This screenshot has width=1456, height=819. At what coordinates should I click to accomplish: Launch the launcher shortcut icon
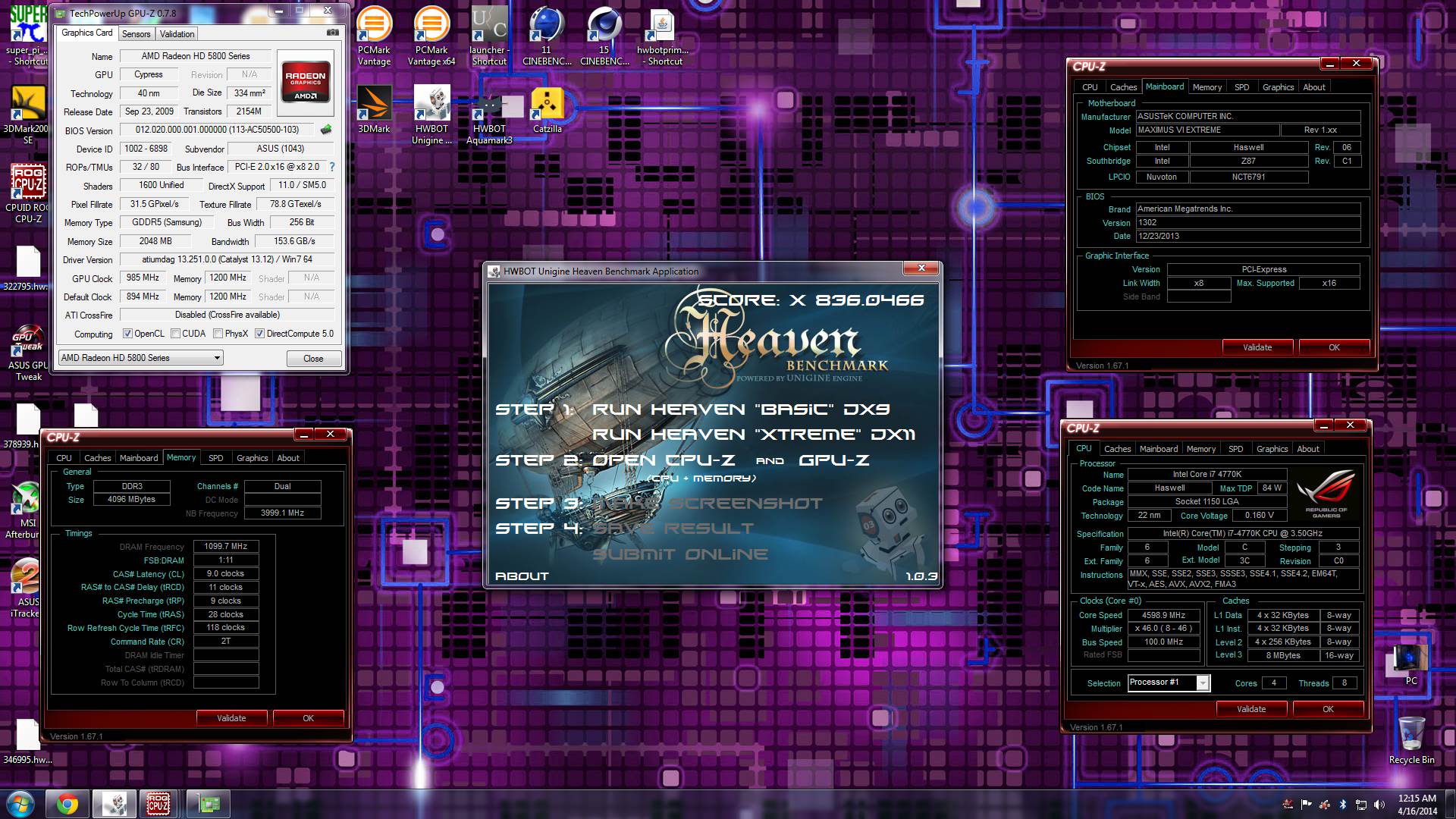[x=489, y=36]
